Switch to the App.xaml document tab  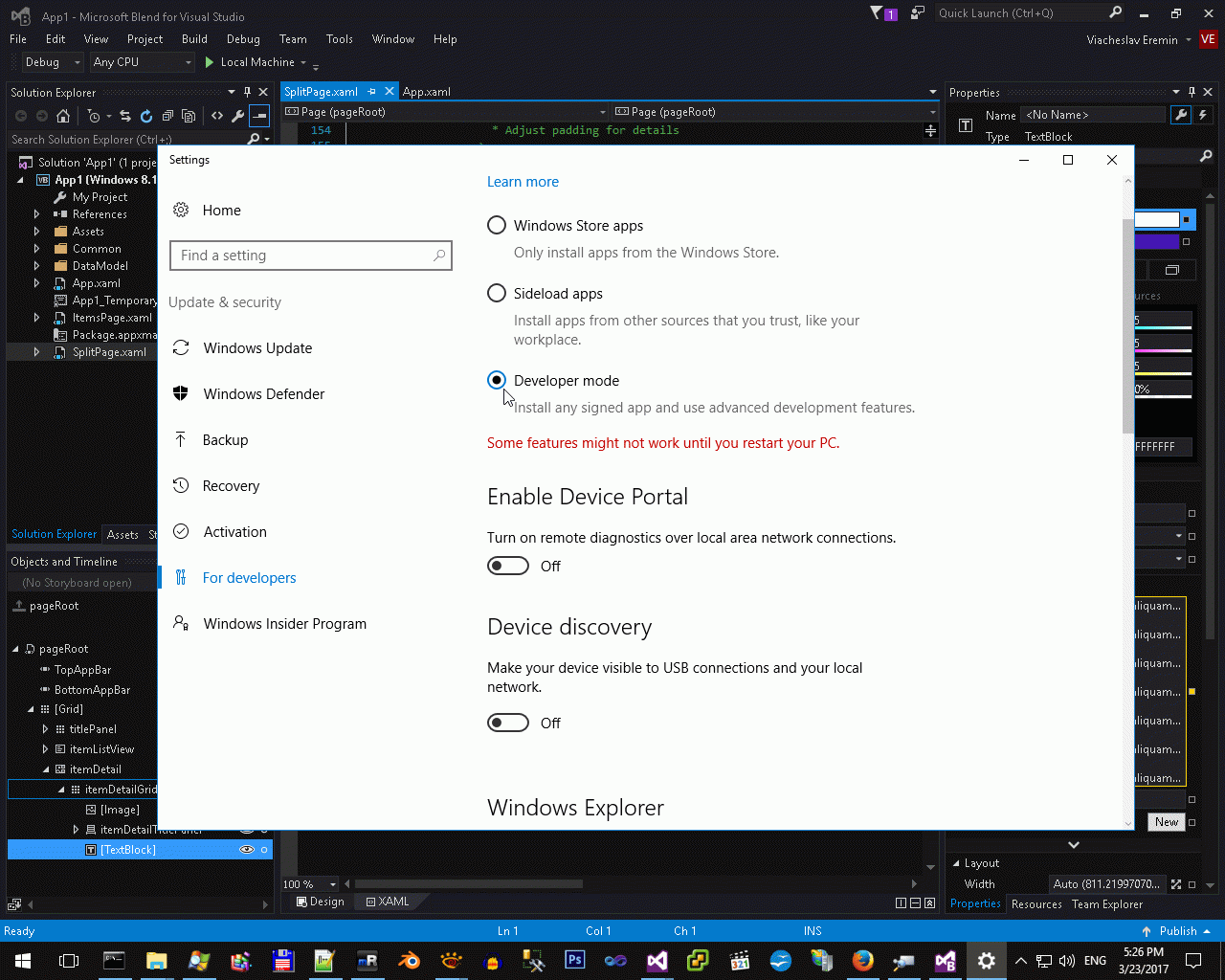tap(427, 92)
